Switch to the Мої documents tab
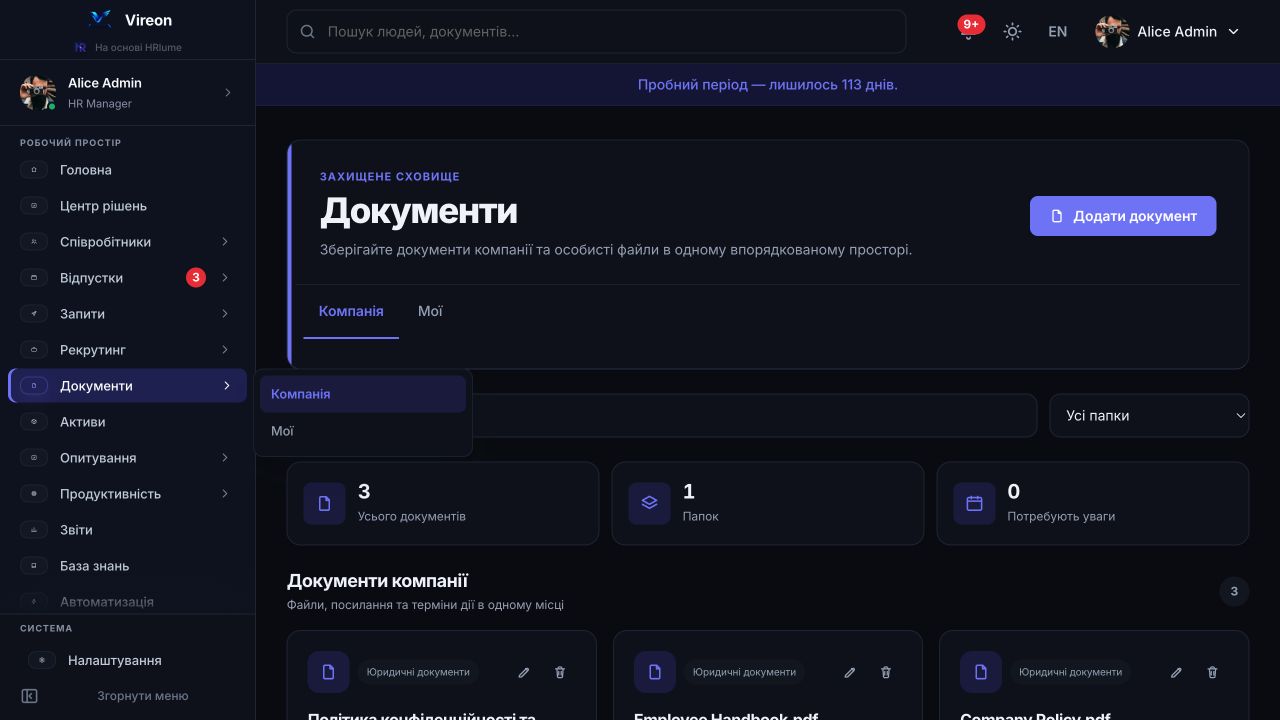Image resolution: width=1280 pixels, height=720 pixels. [x=430, y=311]
